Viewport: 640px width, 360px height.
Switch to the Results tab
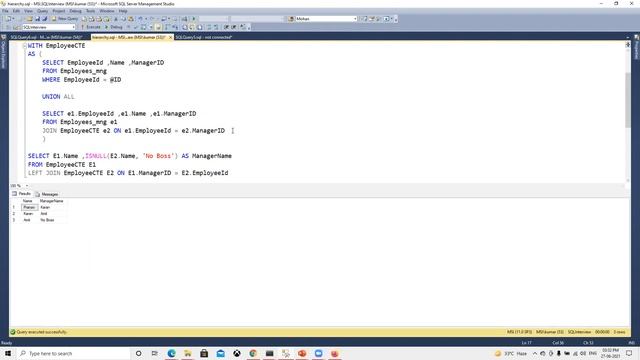coord(22,194)
